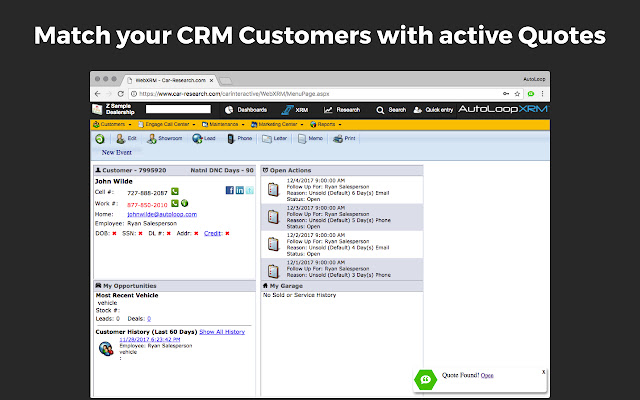
Task: Click the browser back arrow
Action: [98, 94]
